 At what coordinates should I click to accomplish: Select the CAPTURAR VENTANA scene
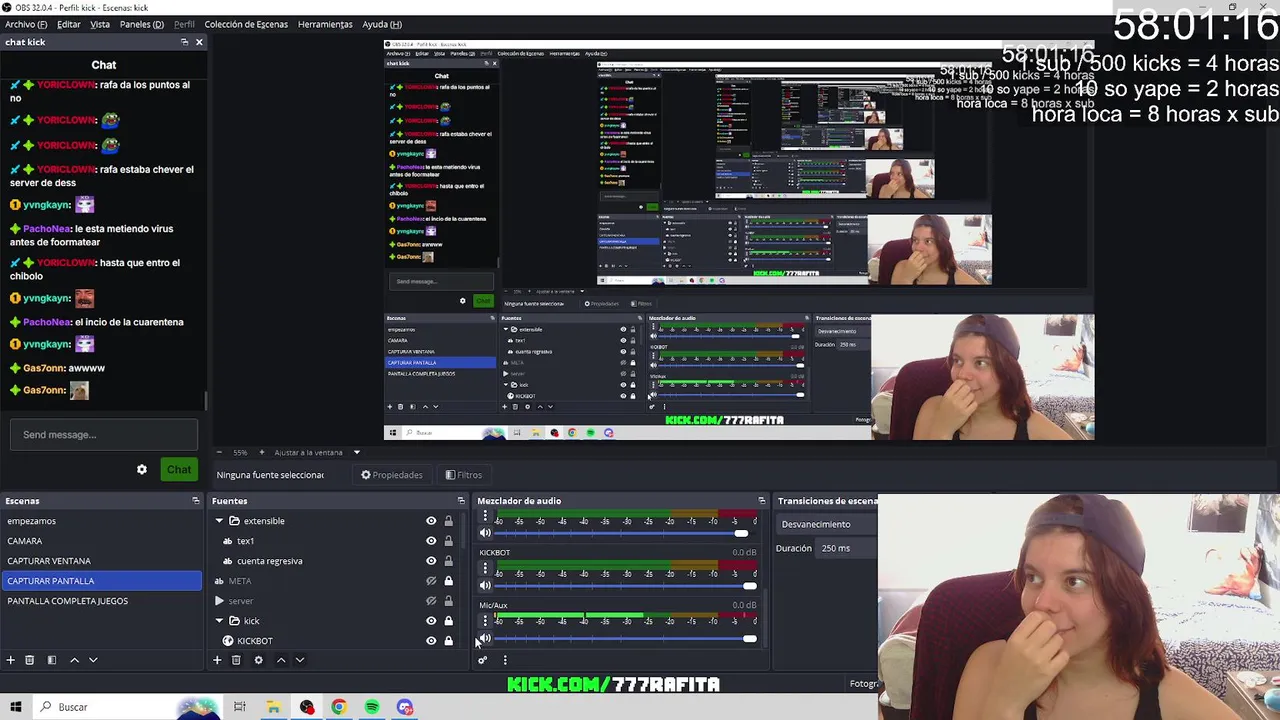click(x=102, y=561)
